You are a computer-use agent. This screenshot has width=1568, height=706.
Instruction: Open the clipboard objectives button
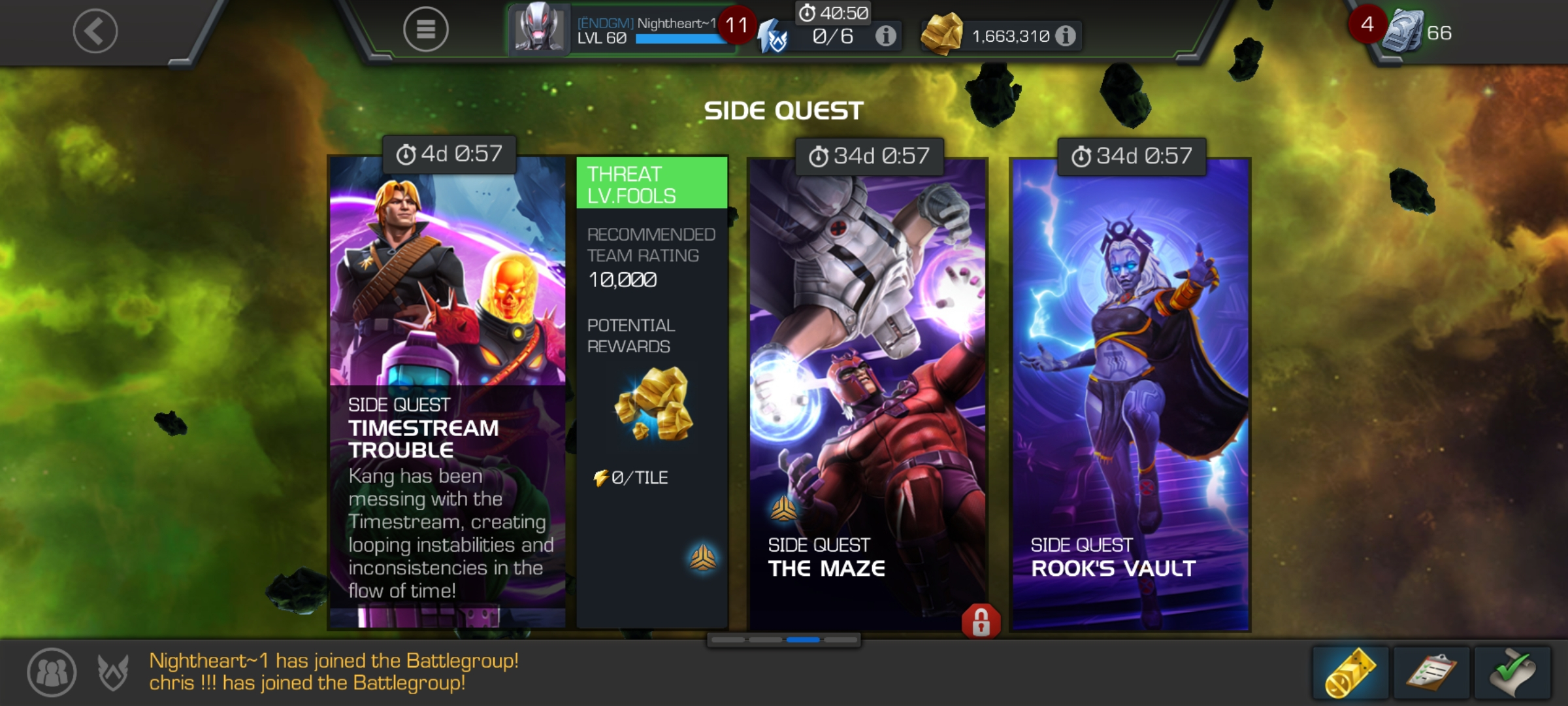point(1431,673)
